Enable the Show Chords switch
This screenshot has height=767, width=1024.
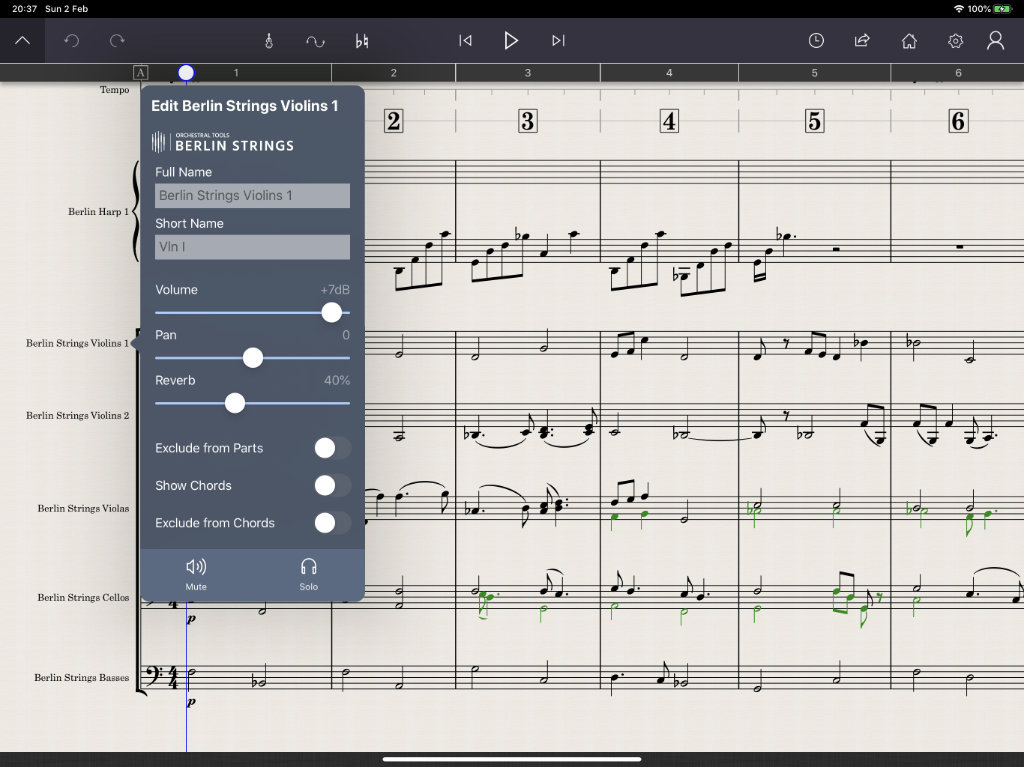pos(332,486)
